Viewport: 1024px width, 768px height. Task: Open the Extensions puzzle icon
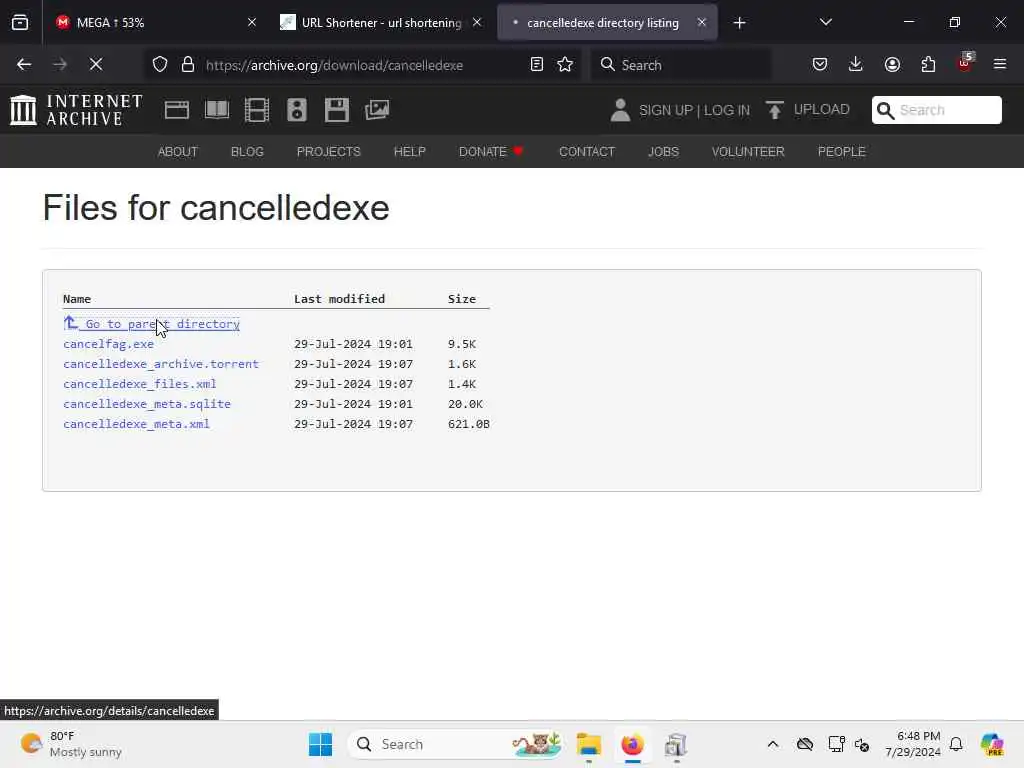coord(928,65)
